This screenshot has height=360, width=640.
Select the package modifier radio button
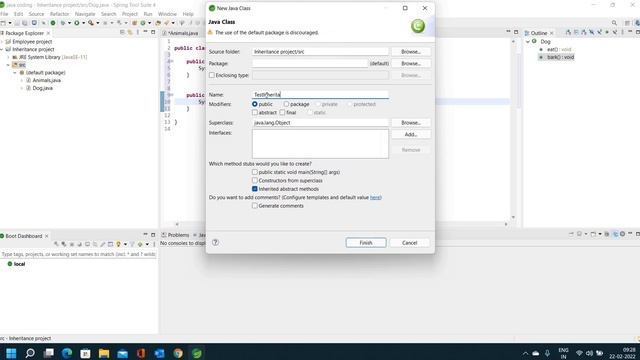286,104
